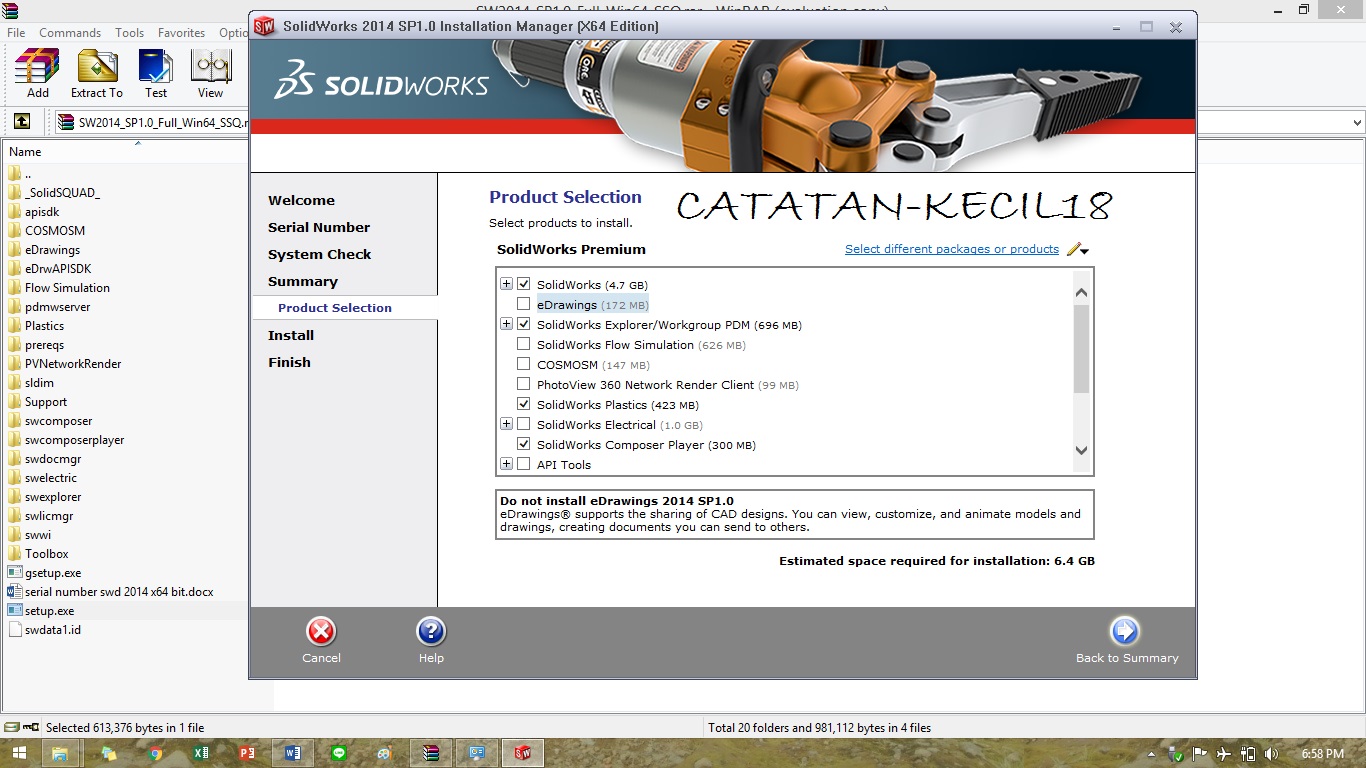Click the Action Center flag tray icon
Screen dimensions: 1366x768
(1201, 754)
